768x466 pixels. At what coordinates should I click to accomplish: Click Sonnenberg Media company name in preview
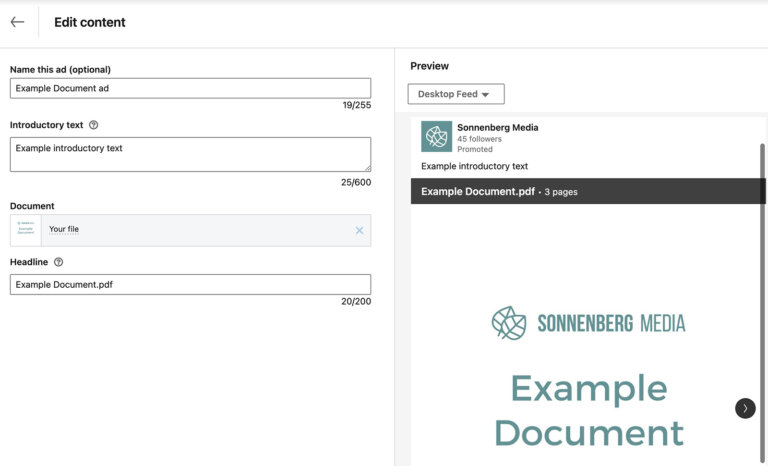pos(497,128)
